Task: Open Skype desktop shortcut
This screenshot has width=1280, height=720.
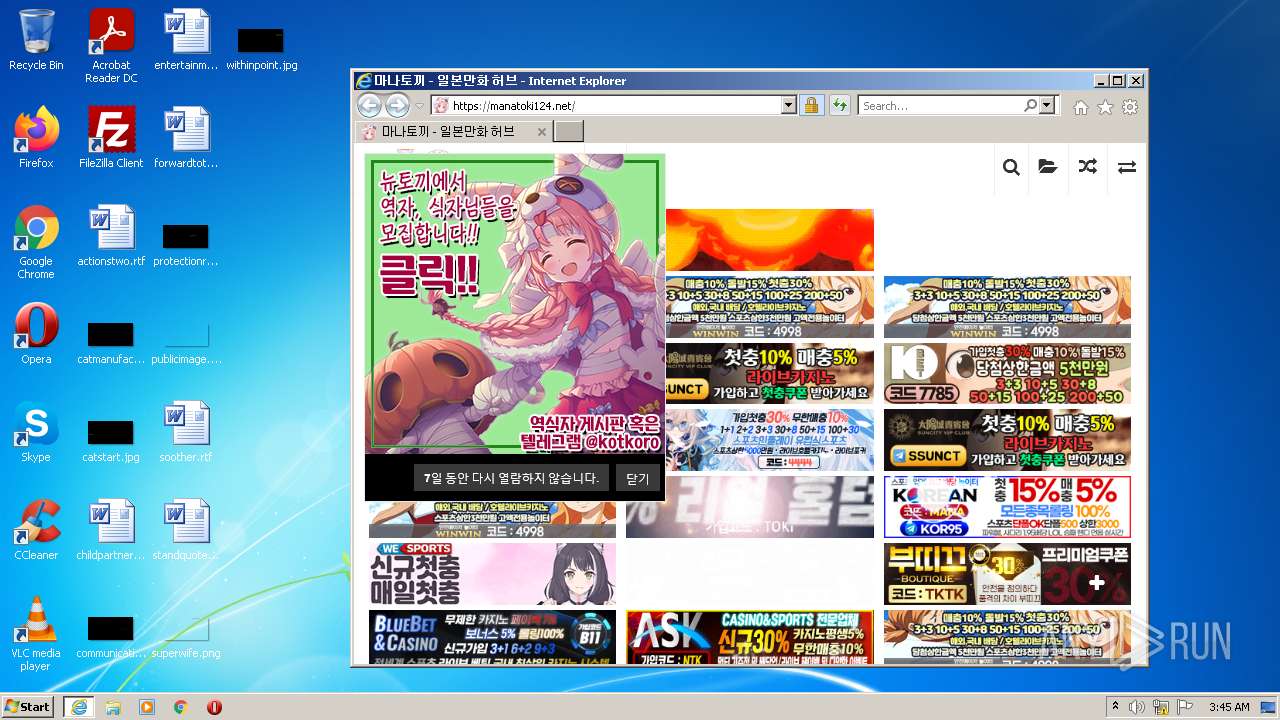Action: pos(36,432)
